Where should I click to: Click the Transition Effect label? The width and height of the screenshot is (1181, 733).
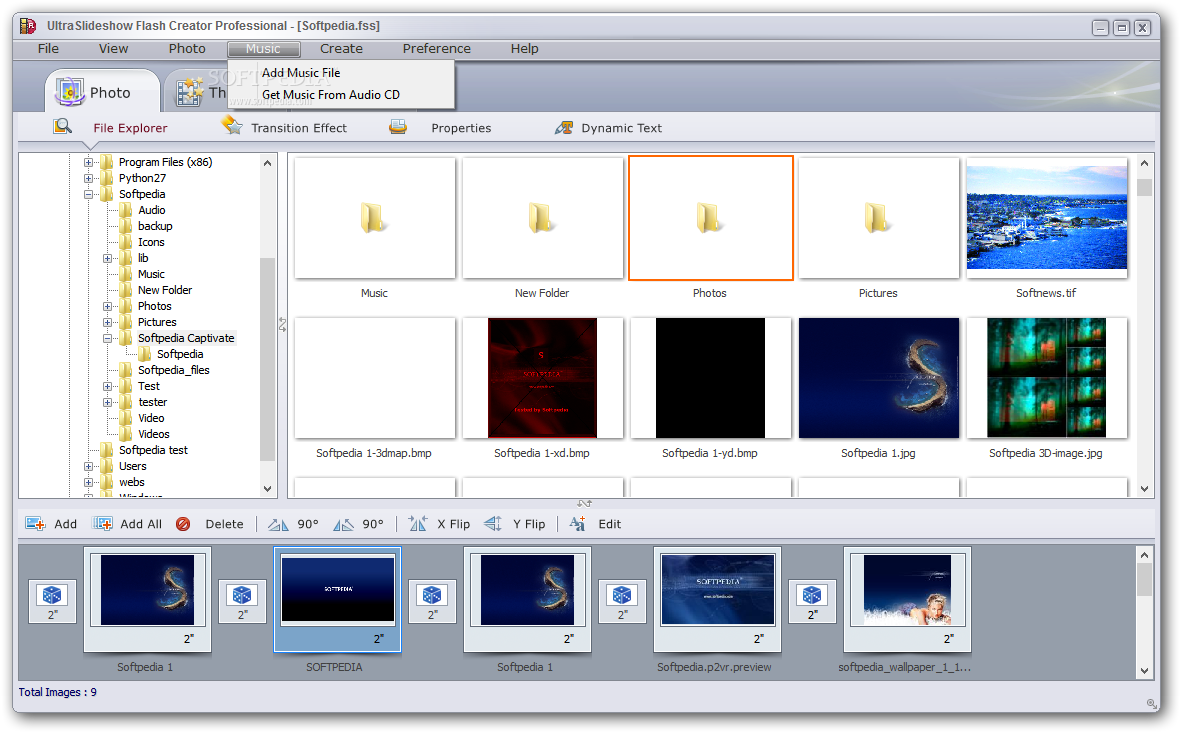299,128
